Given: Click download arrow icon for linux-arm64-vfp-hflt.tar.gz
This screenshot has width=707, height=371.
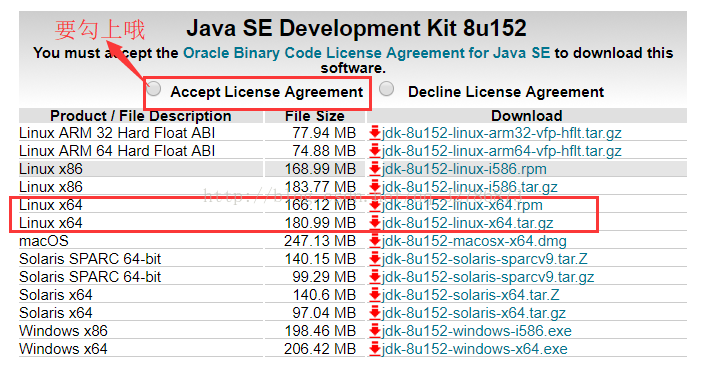Looking at the screenshot, I should coord(375,151).
